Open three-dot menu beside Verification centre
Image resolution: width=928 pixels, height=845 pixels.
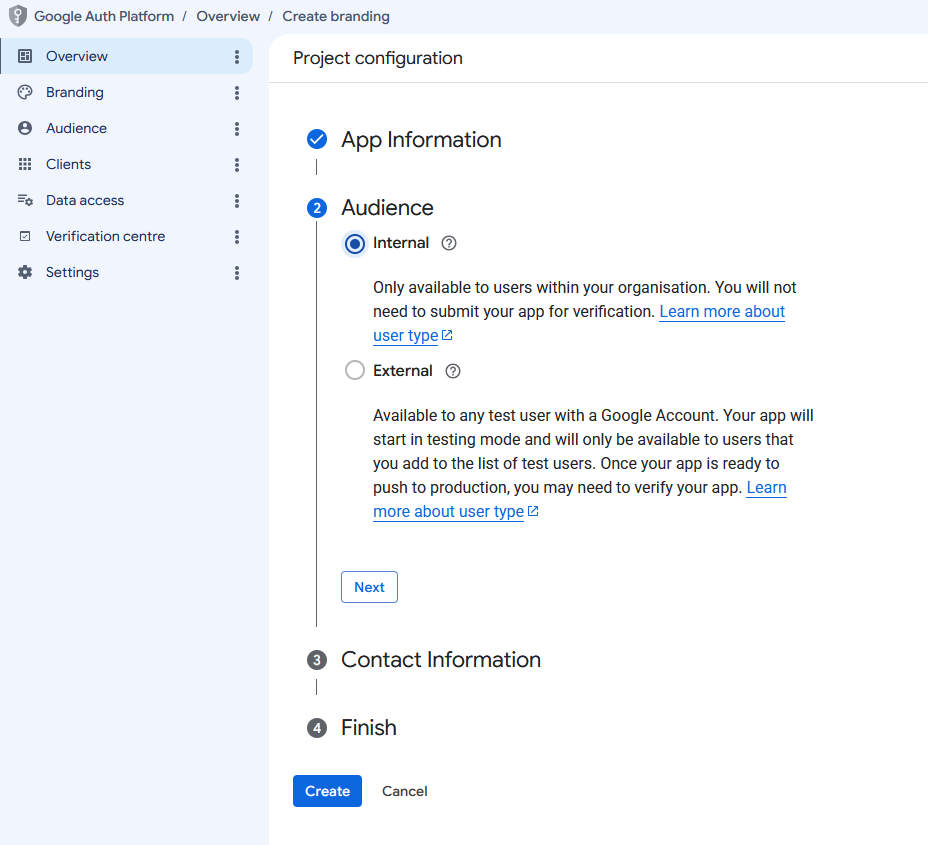(237, 237)
